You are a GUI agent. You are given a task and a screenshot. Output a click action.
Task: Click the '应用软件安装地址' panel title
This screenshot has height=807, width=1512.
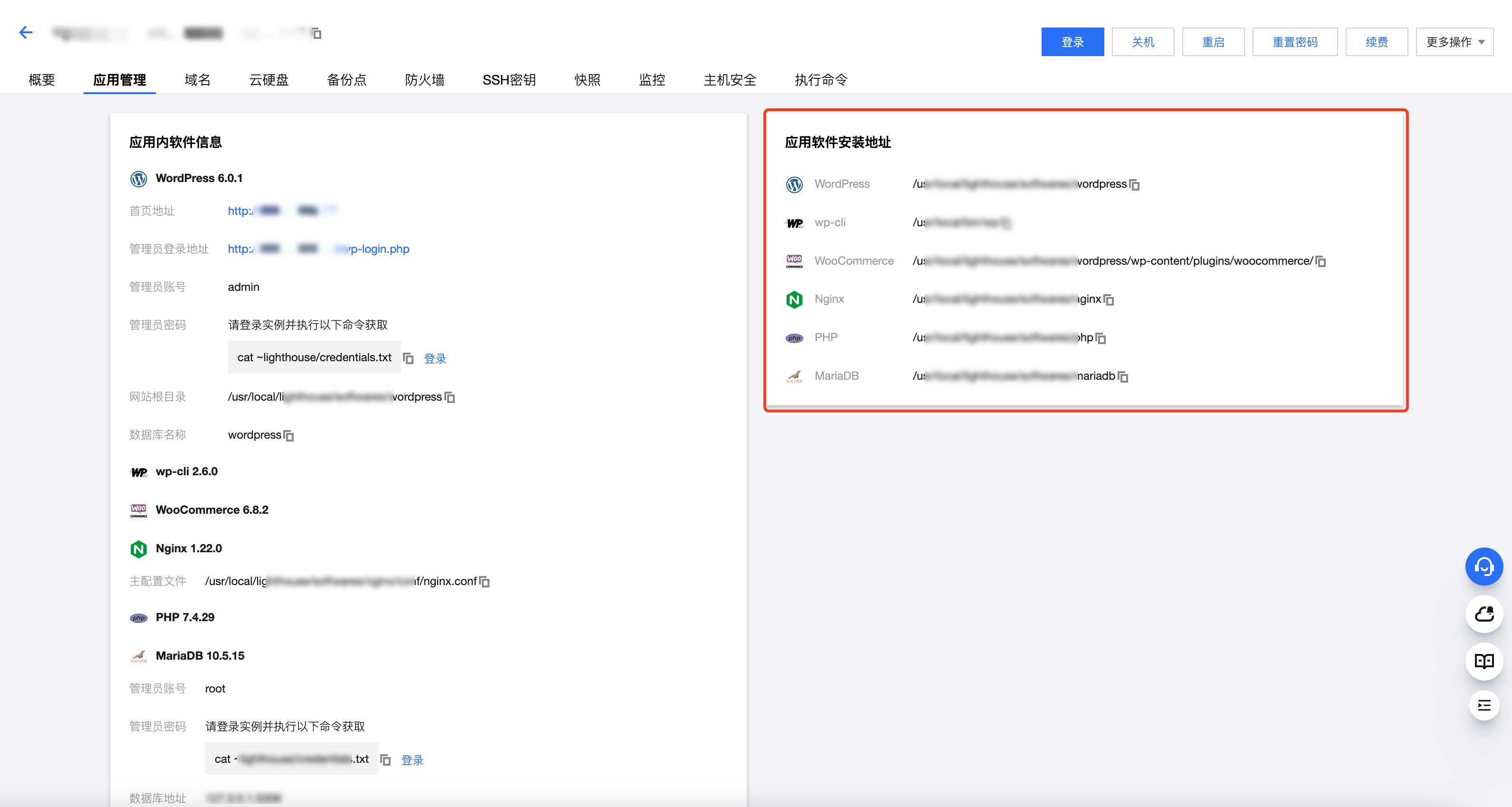coord(838,143)
